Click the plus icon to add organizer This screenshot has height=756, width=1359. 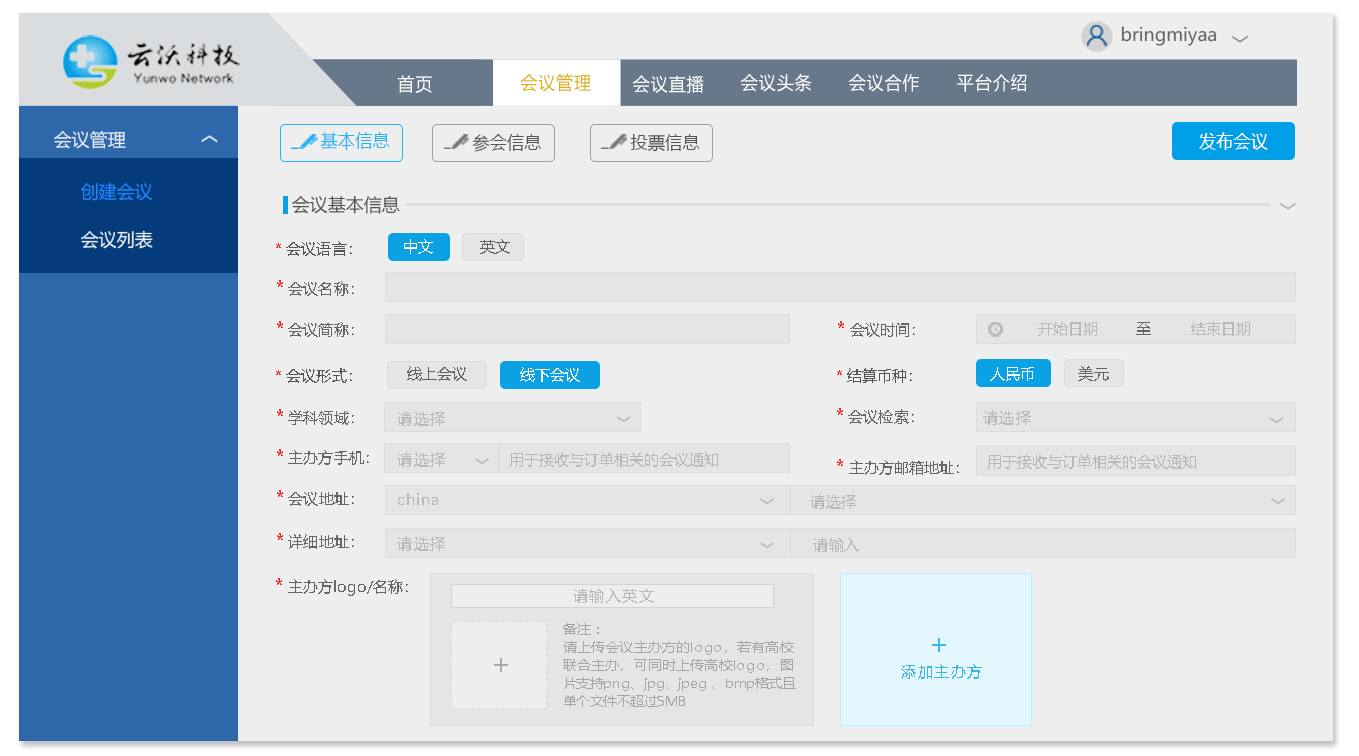pos(938,645)
